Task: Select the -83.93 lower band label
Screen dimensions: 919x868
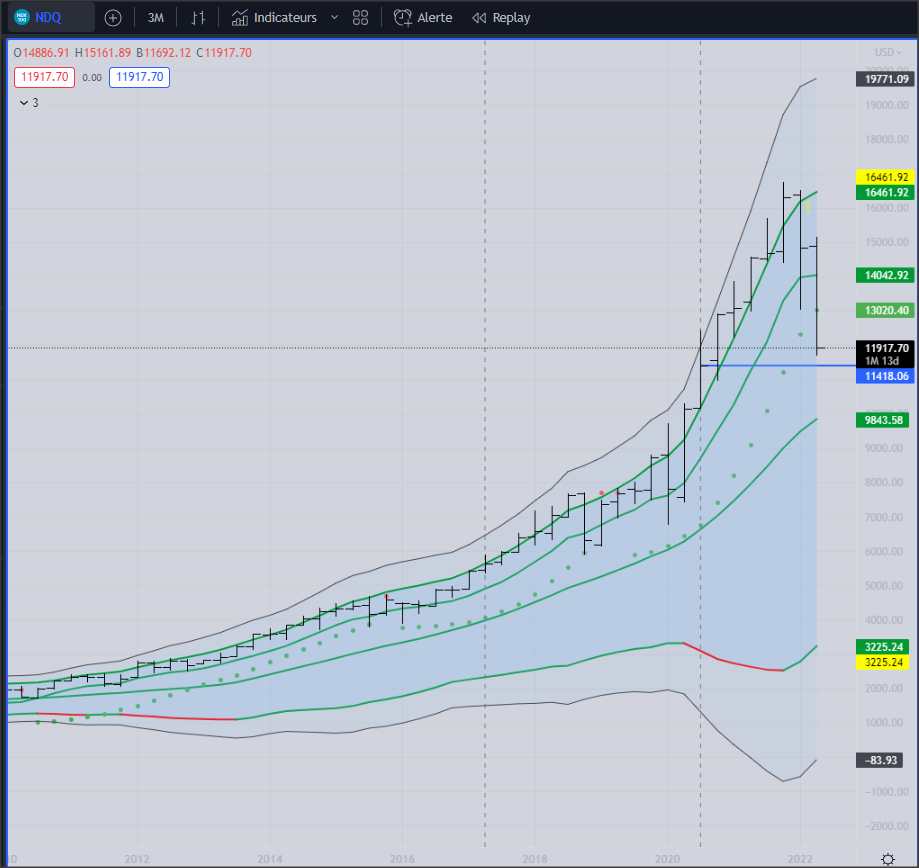Action: click(x=880, y=760)
